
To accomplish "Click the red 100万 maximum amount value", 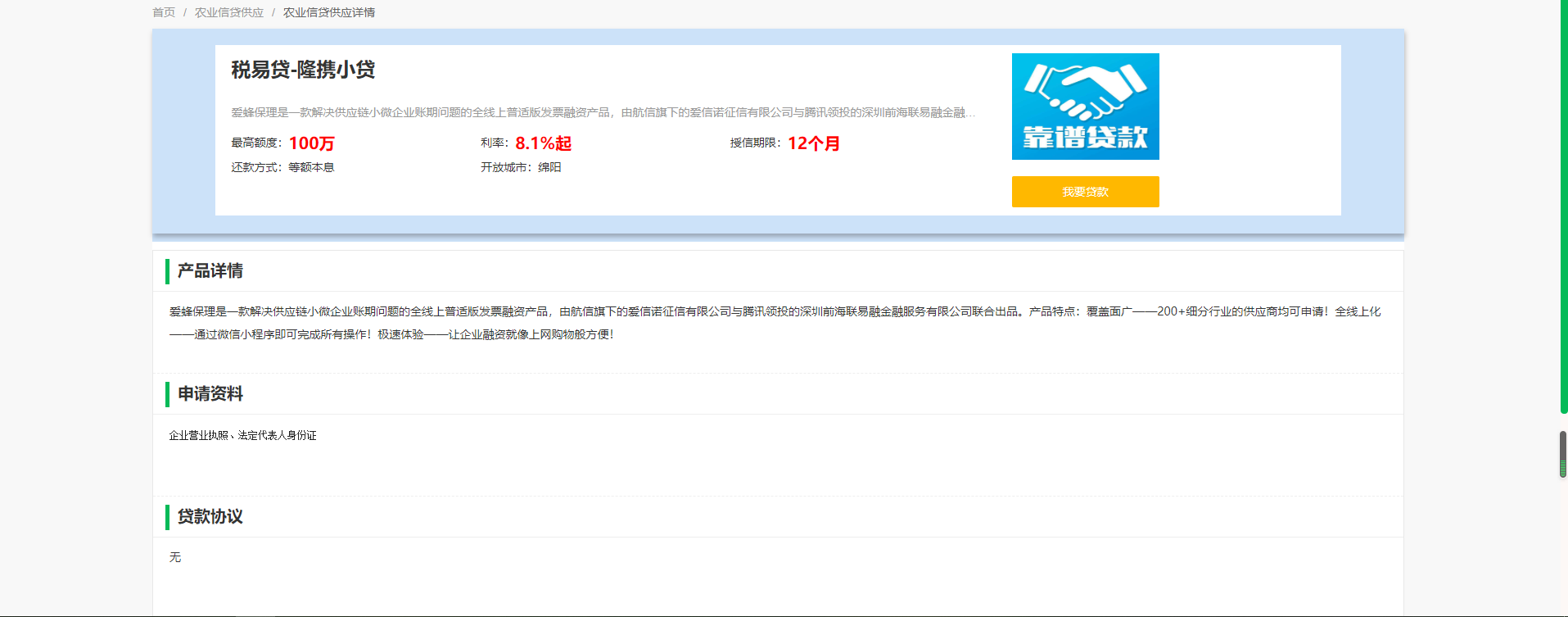I will 311,143.
